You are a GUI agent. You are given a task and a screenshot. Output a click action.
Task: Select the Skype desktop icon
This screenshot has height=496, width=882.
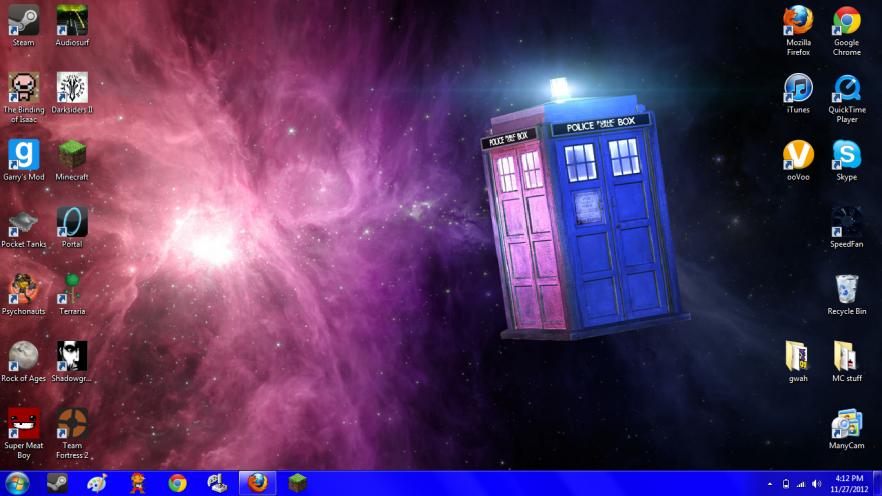[846, 155]
